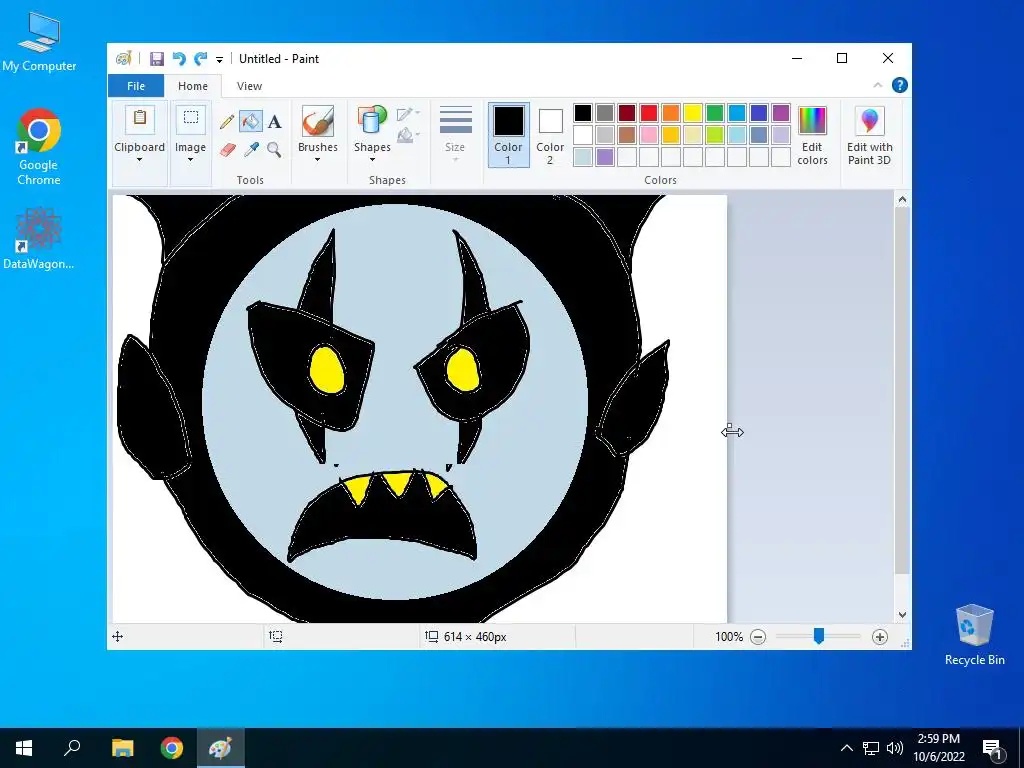Click the 100% zoom level text
Screen dimensions: 1024x768
[x=729, y=637]
